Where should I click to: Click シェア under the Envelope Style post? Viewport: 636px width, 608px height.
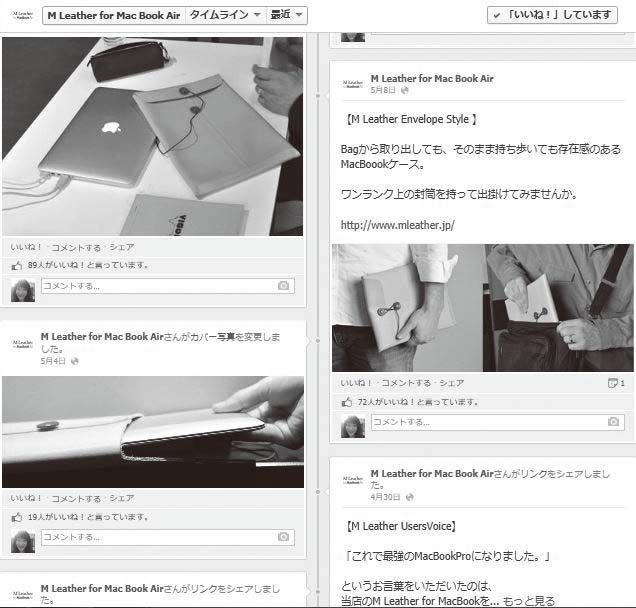click(x=452, y=382)
